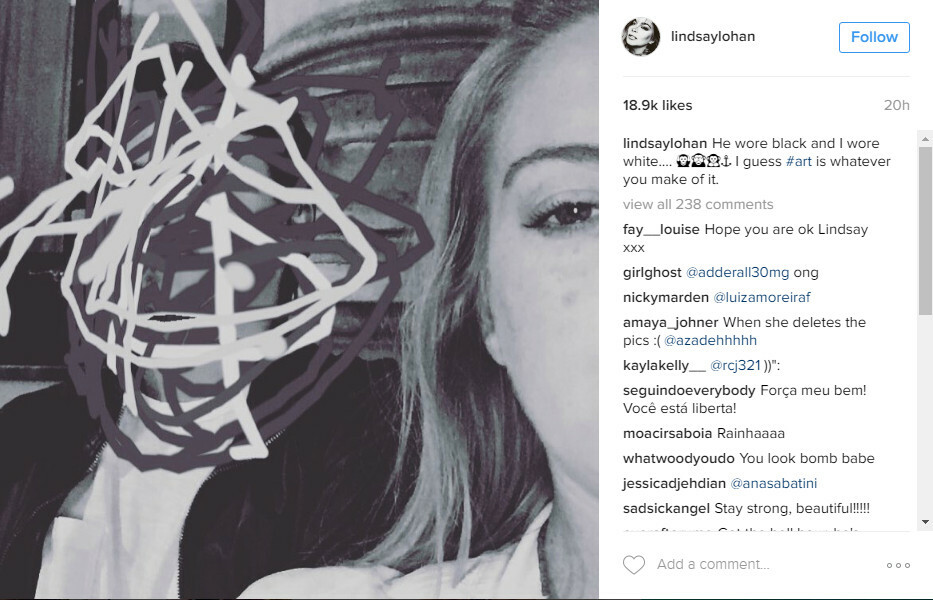Click the lindsaylohan profile avatar
The image size is (933, 600).
[x=641, y=37]
